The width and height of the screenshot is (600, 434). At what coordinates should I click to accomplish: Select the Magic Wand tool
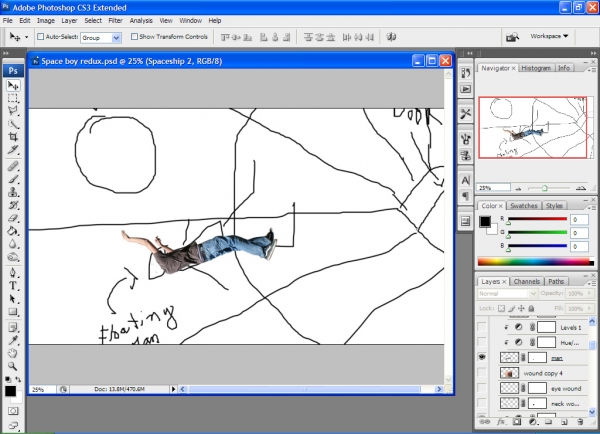point(13,124)
